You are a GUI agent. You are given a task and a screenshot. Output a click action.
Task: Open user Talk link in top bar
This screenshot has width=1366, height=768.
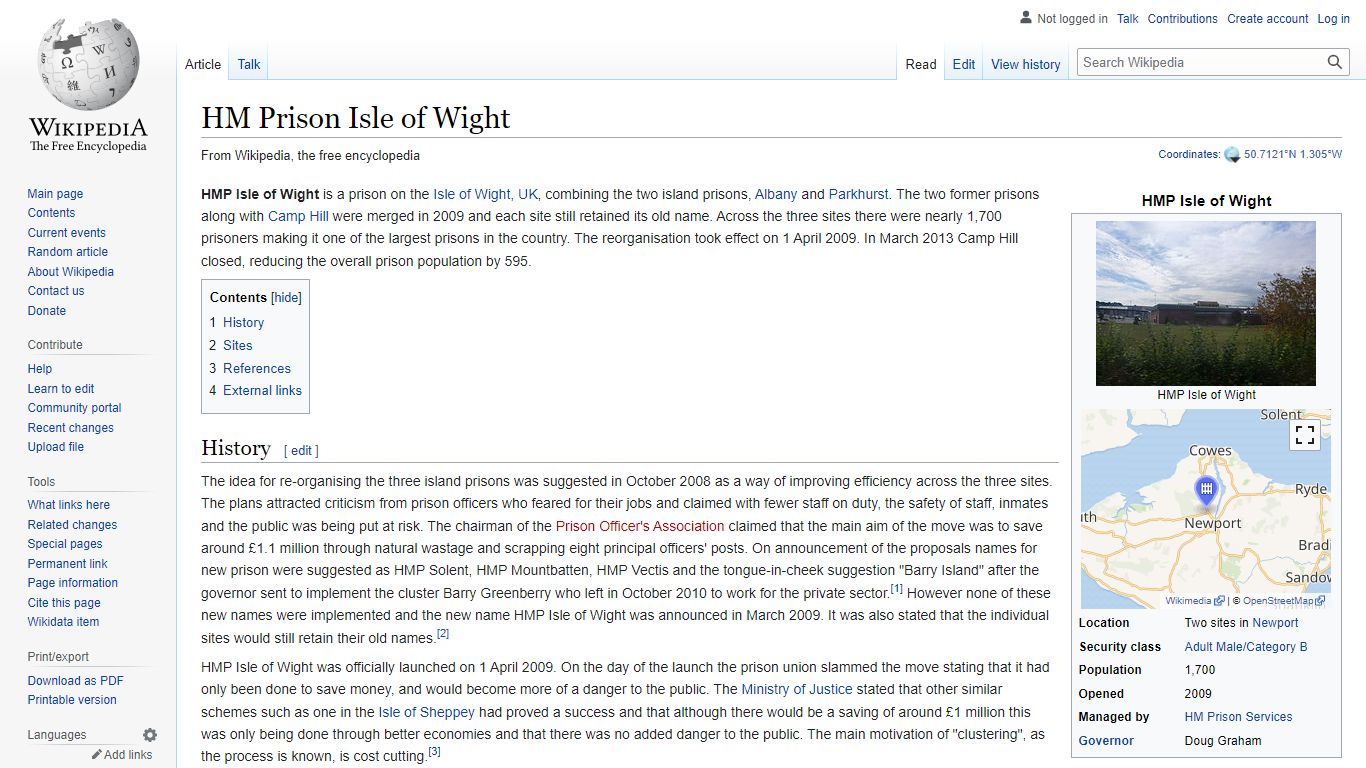[1128, 18]
